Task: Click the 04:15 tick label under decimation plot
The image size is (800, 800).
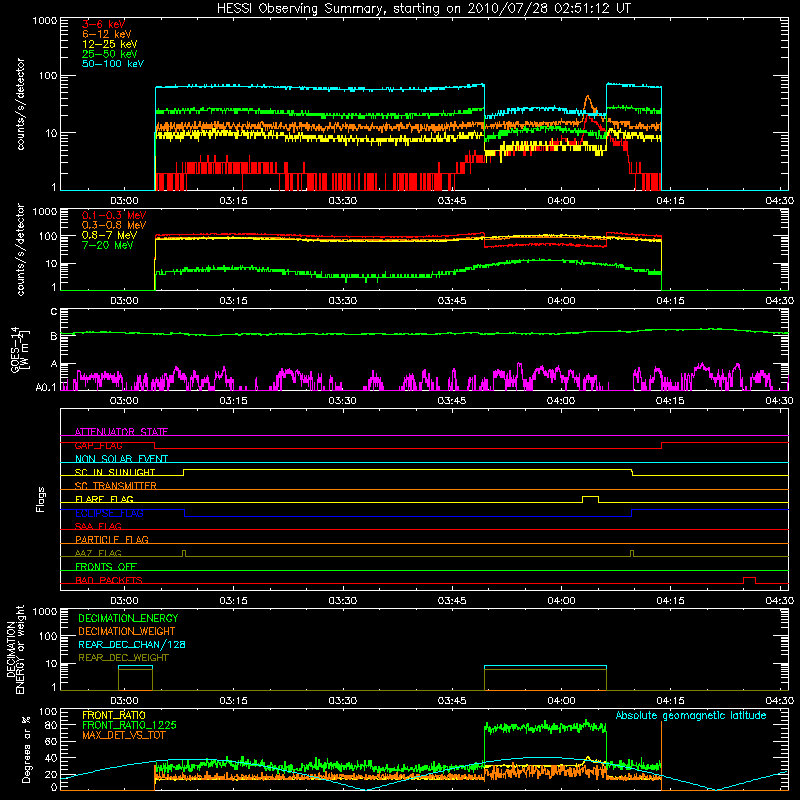Action: pos(670,701)
